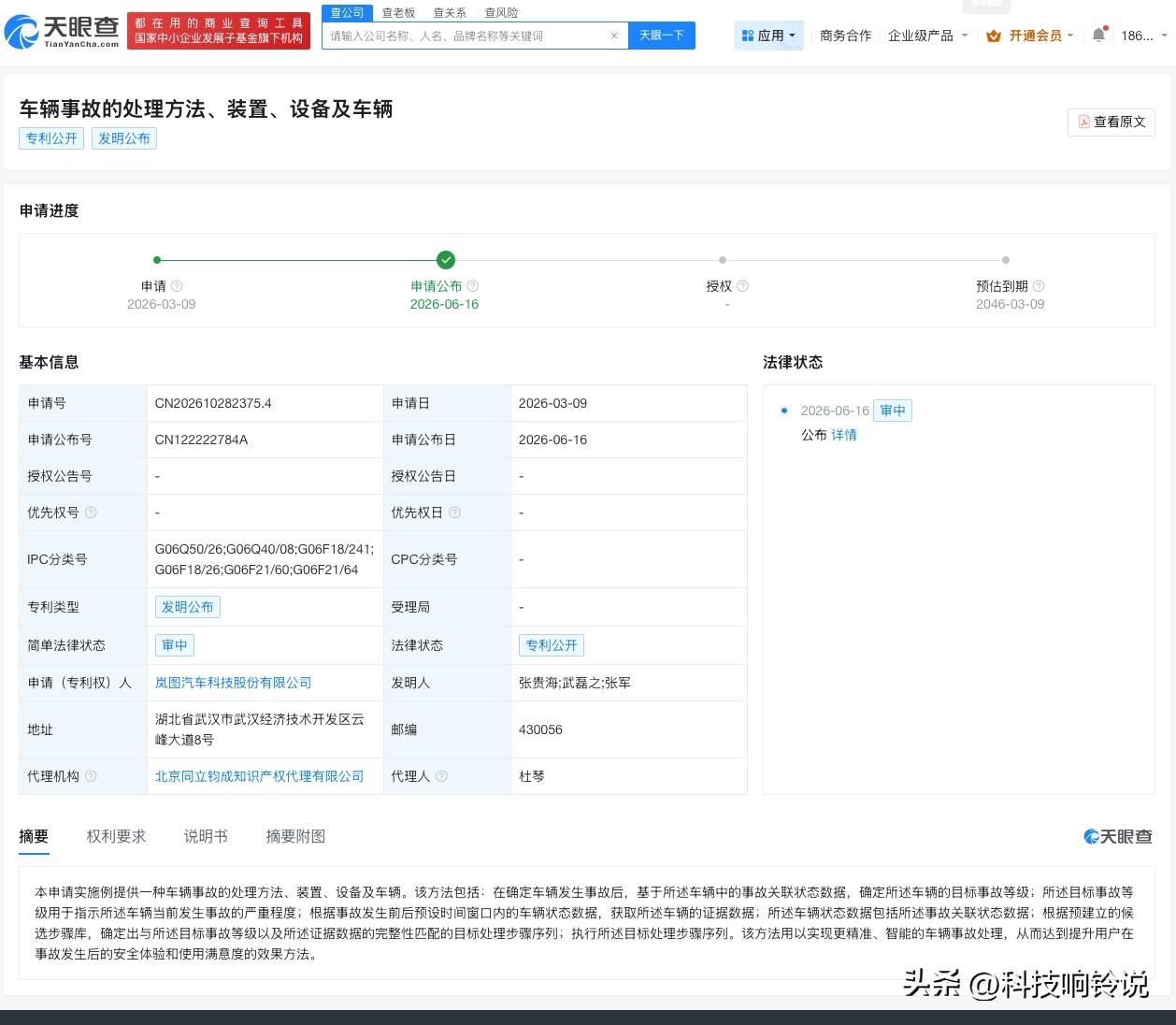This screenshot has height=1025, width=1176.
Task: Open the notification bell
Action: (1098, 35)
